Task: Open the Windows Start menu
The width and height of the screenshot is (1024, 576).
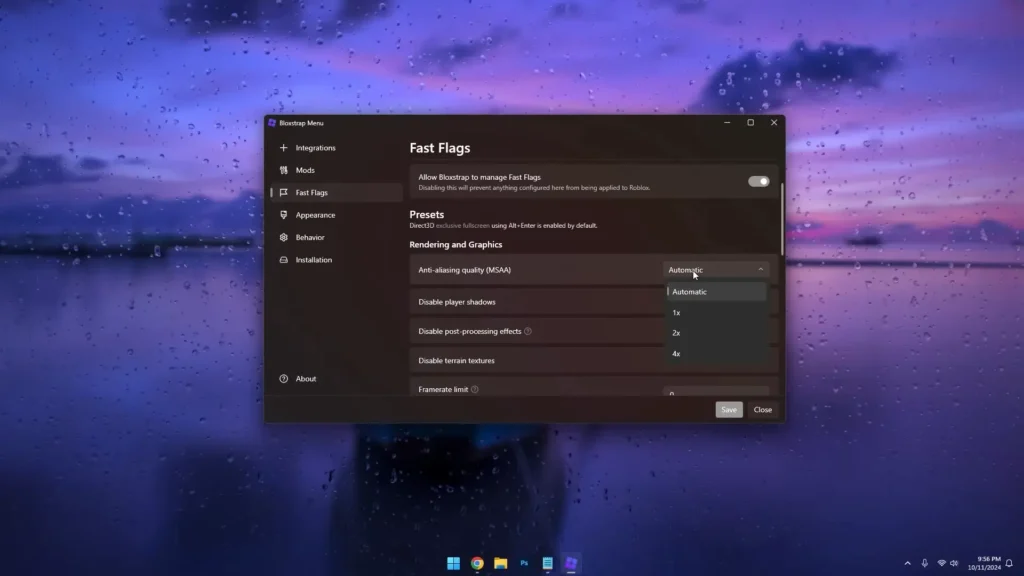Action: coord(453,563)
